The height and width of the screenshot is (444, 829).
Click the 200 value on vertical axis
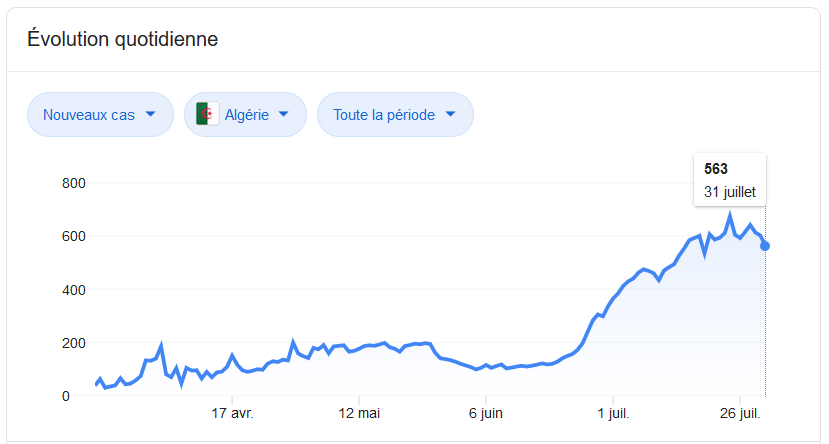click(x=73, y=343)
